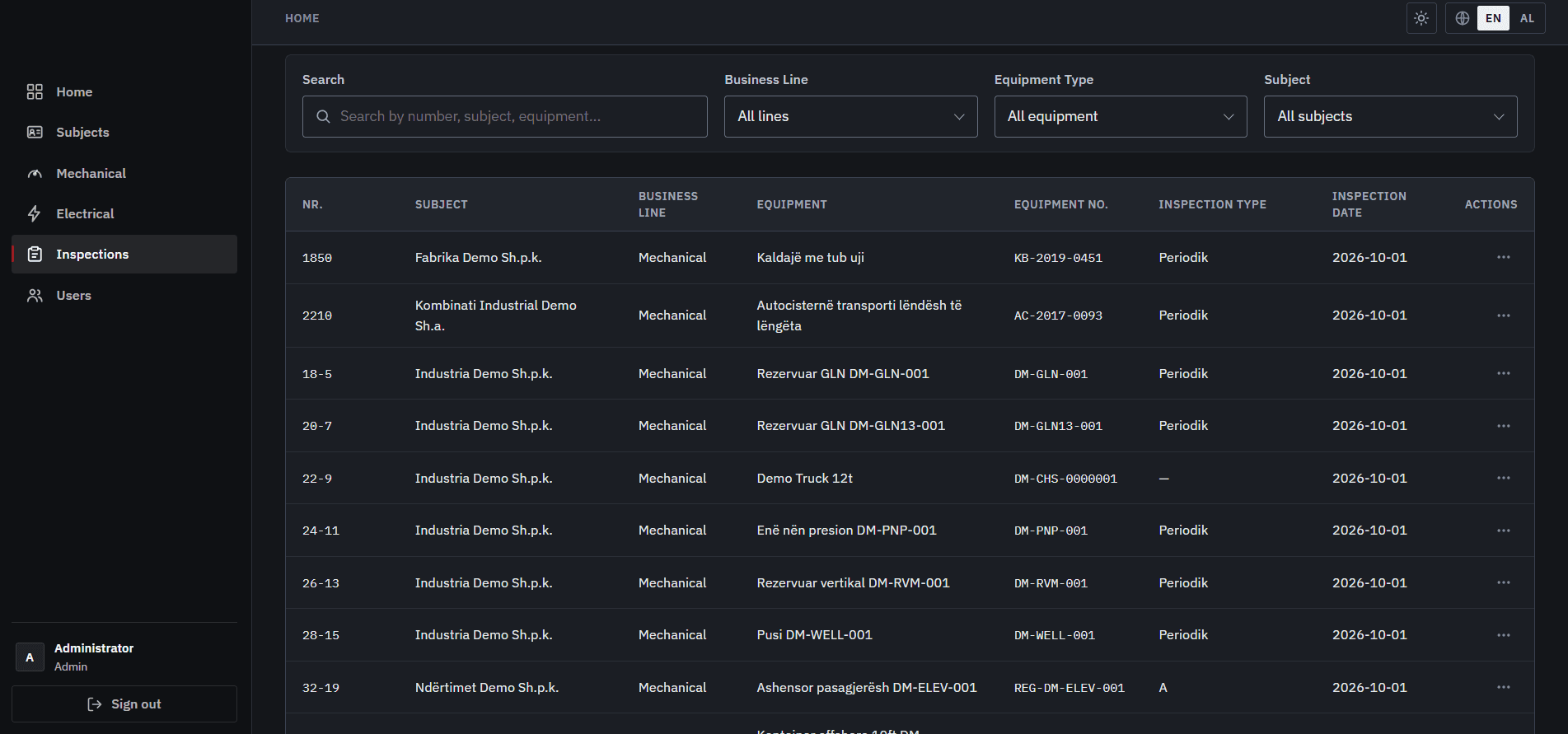Click equipment number KB-2019-0451
Image resolution: width=1568 pixels, height=734 pixels.
tap(1058, 258)
